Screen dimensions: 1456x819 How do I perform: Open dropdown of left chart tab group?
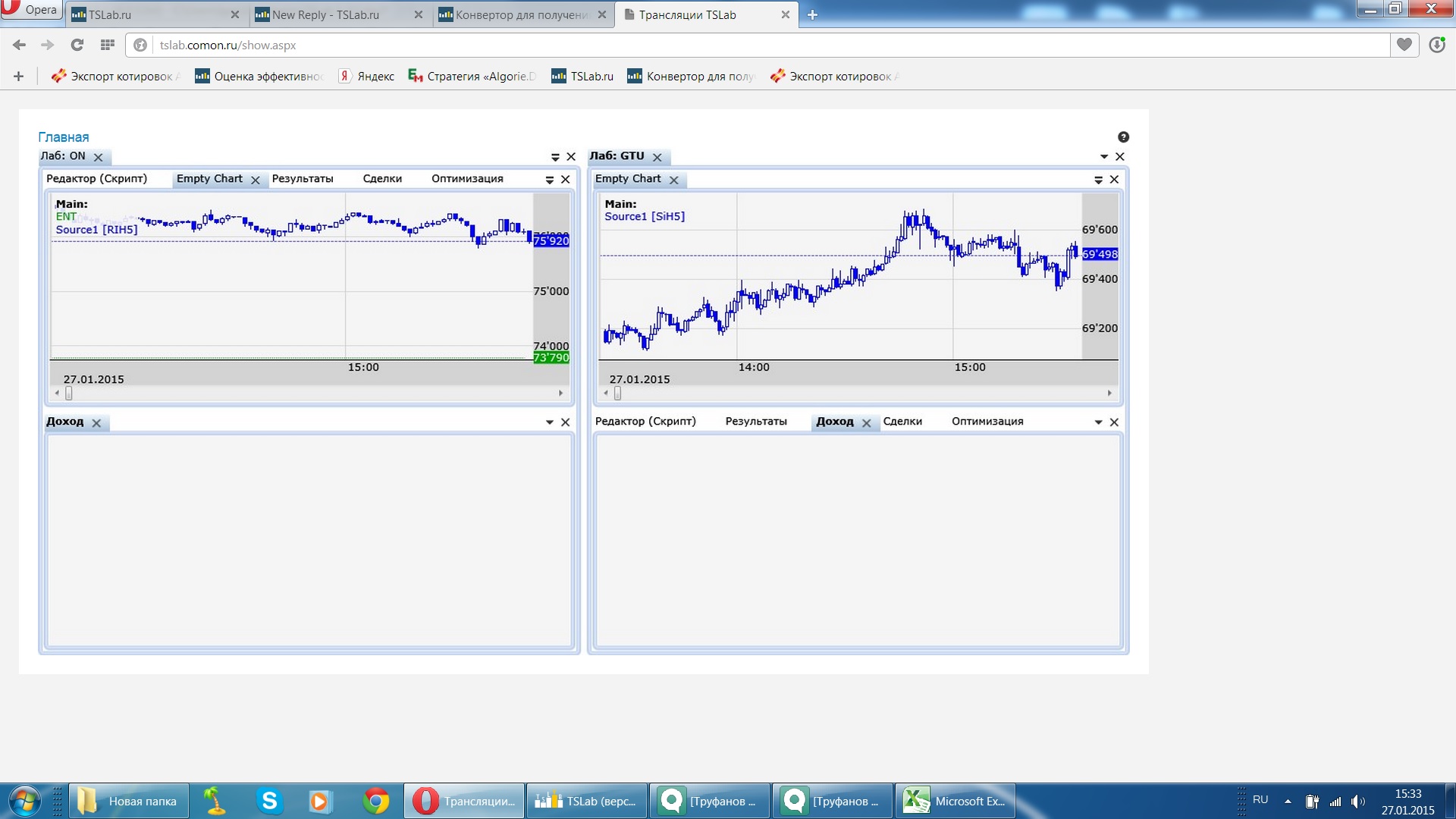[x=549, y=180]
